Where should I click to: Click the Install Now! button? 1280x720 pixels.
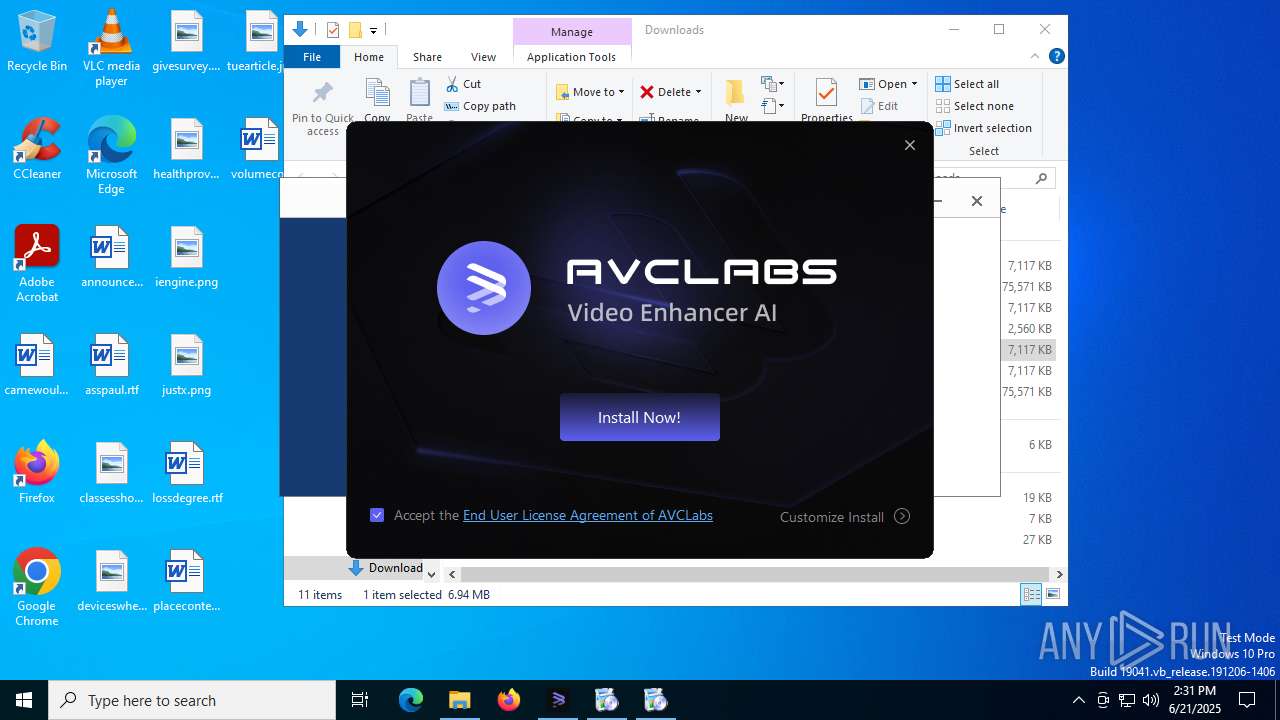pos(639,417)
